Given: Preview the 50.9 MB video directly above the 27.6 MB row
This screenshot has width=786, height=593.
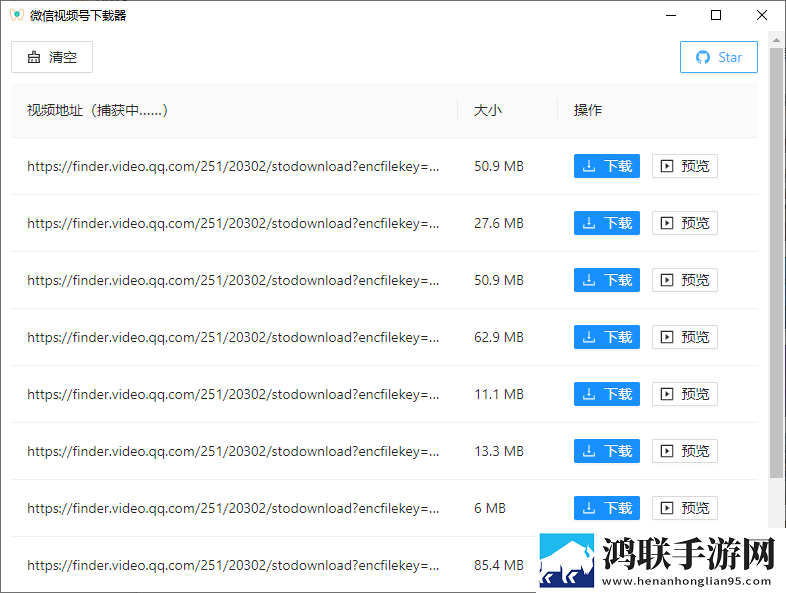Looking at the screenshot, I should pos(685,166).
